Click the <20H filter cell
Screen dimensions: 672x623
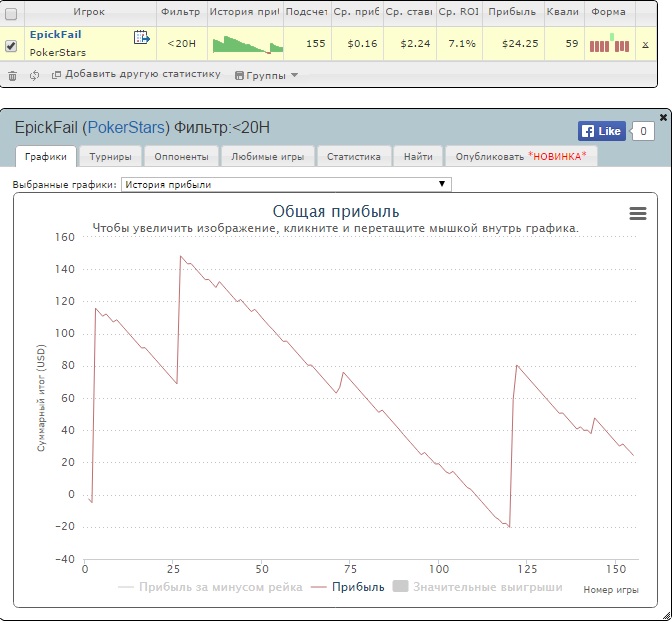[x=181, y=44]
